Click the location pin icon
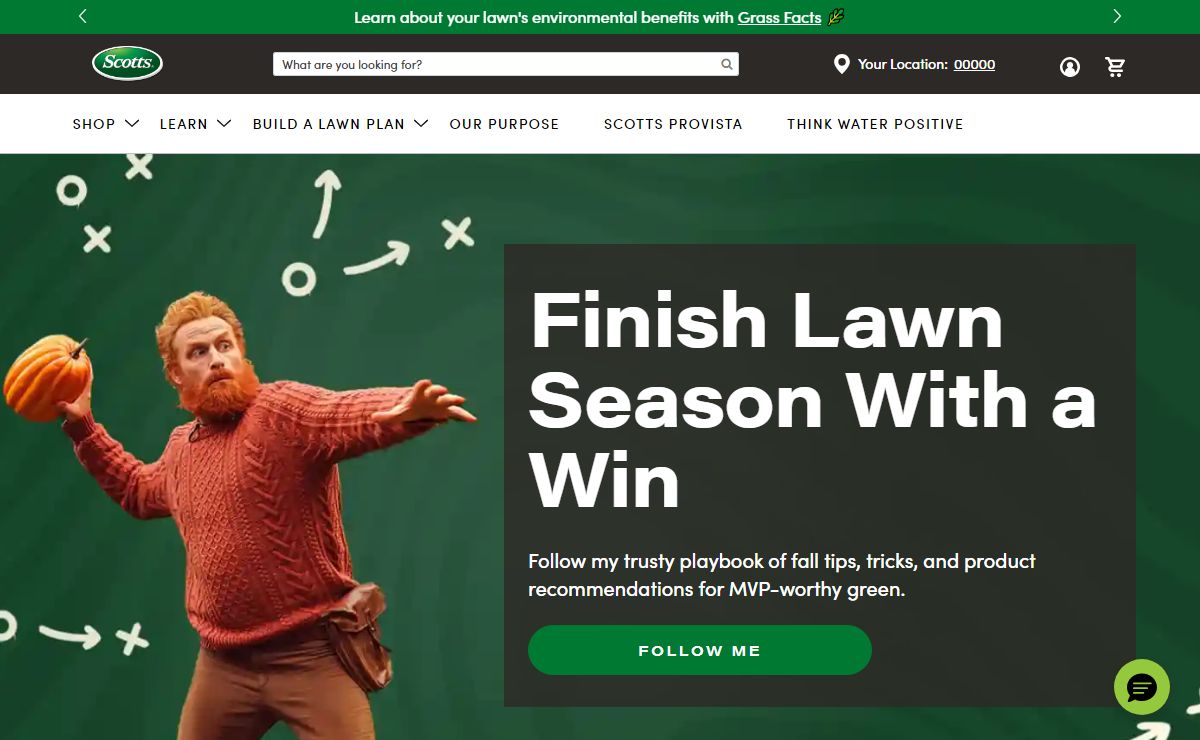Screen dimensions: 1200x740 (x=842, y=64)
